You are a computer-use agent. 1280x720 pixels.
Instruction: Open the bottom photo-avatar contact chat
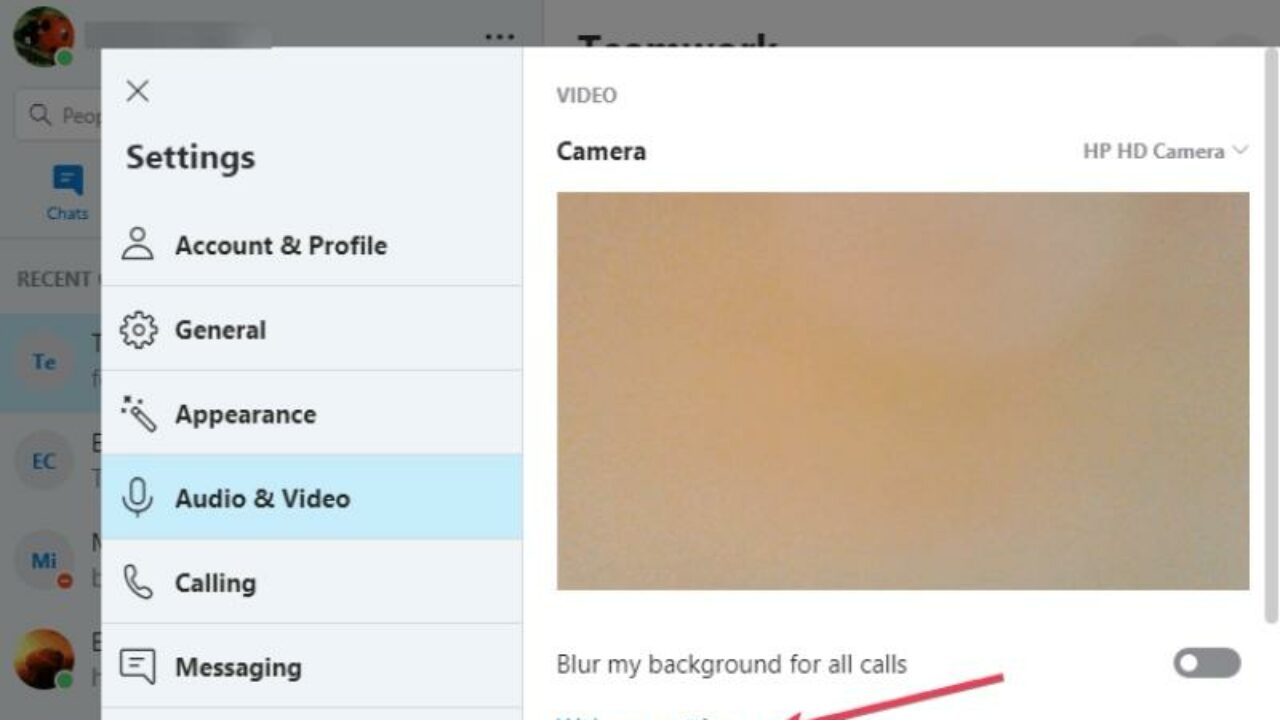coord(44,658)
